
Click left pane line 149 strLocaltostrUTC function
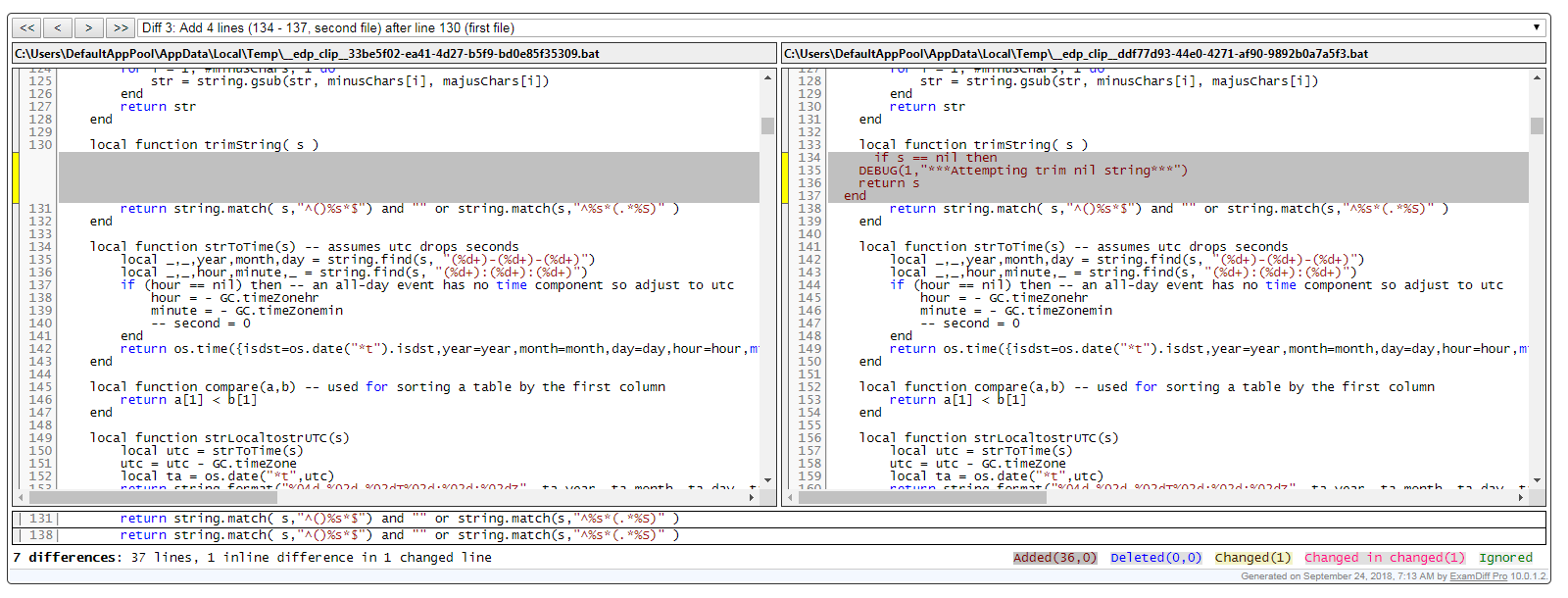(x=220, y=438)
